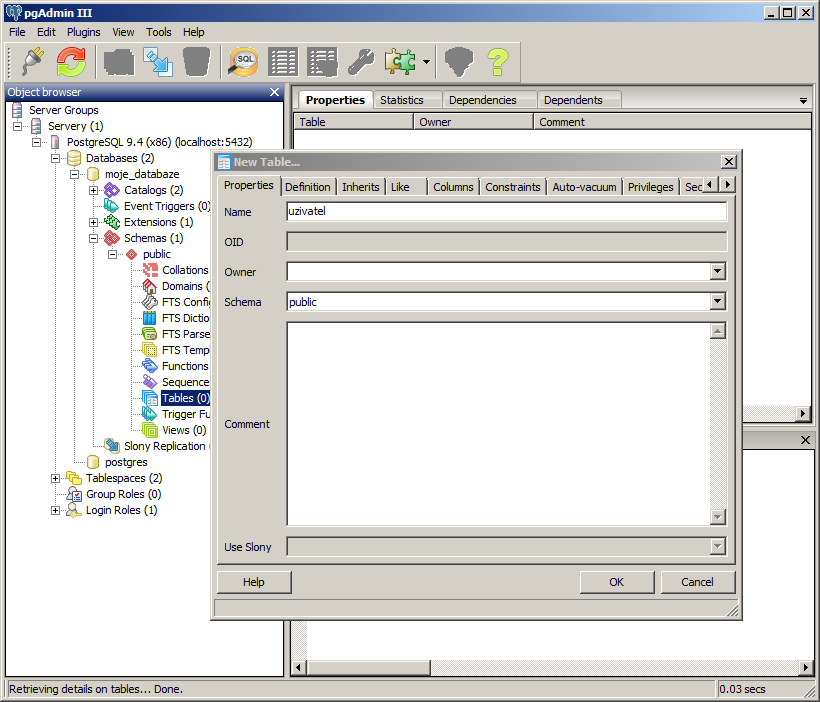Click the Cancel button
This screenshot has height=702, width=820.
(x=697, y=582)
